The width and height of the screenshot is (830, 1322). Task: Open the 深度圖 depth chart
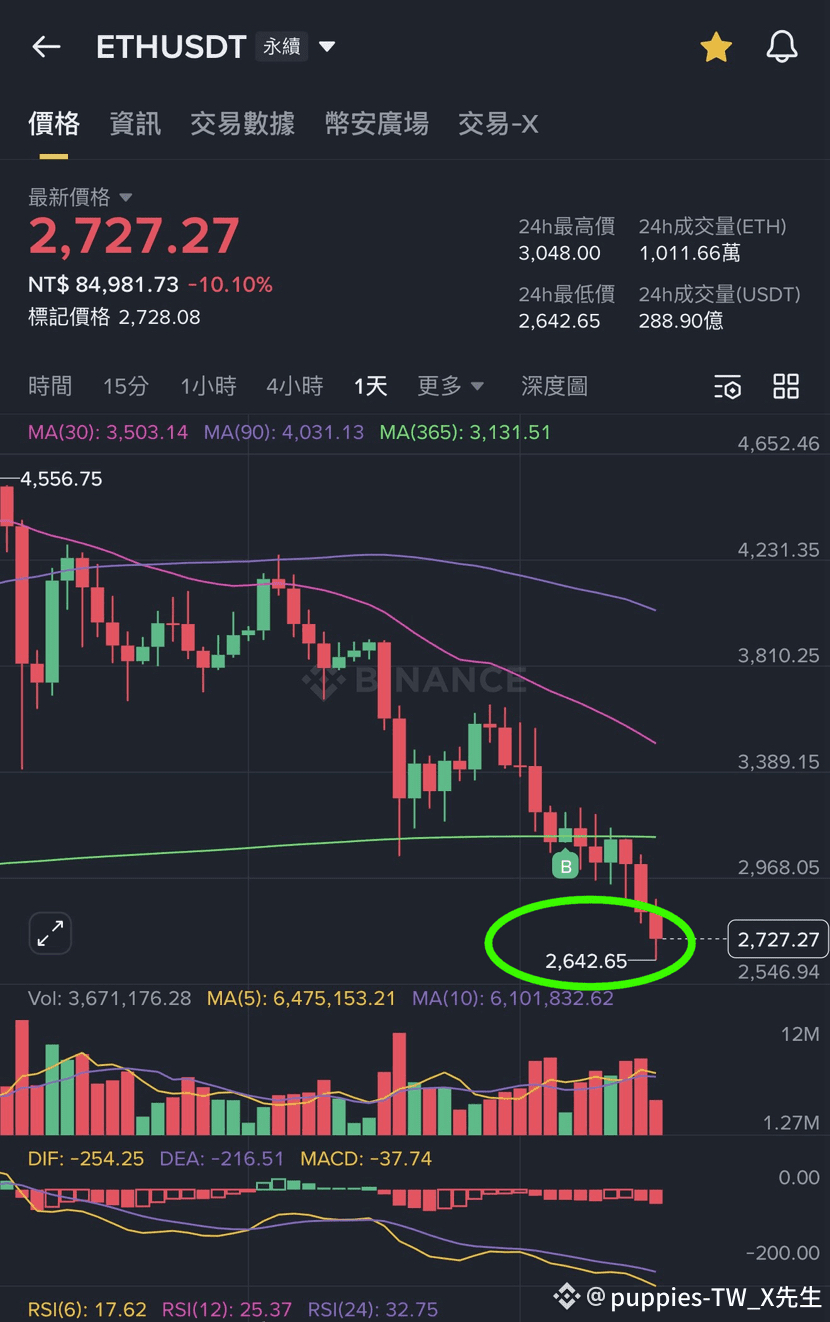(554, 386)
